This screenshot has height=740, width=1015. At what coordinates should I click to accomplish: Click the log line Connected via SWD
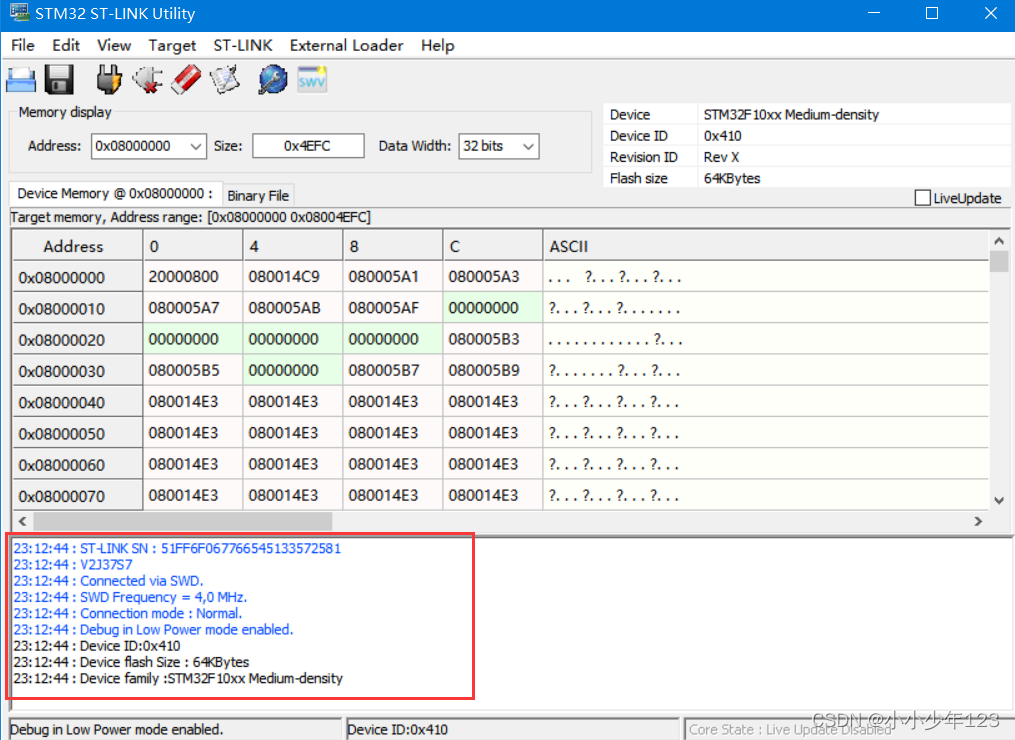108,581
